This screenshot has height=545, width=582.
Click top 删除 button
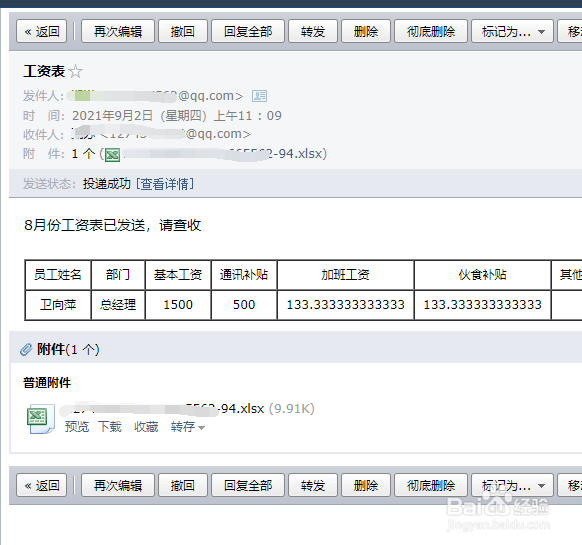point(366,32)
